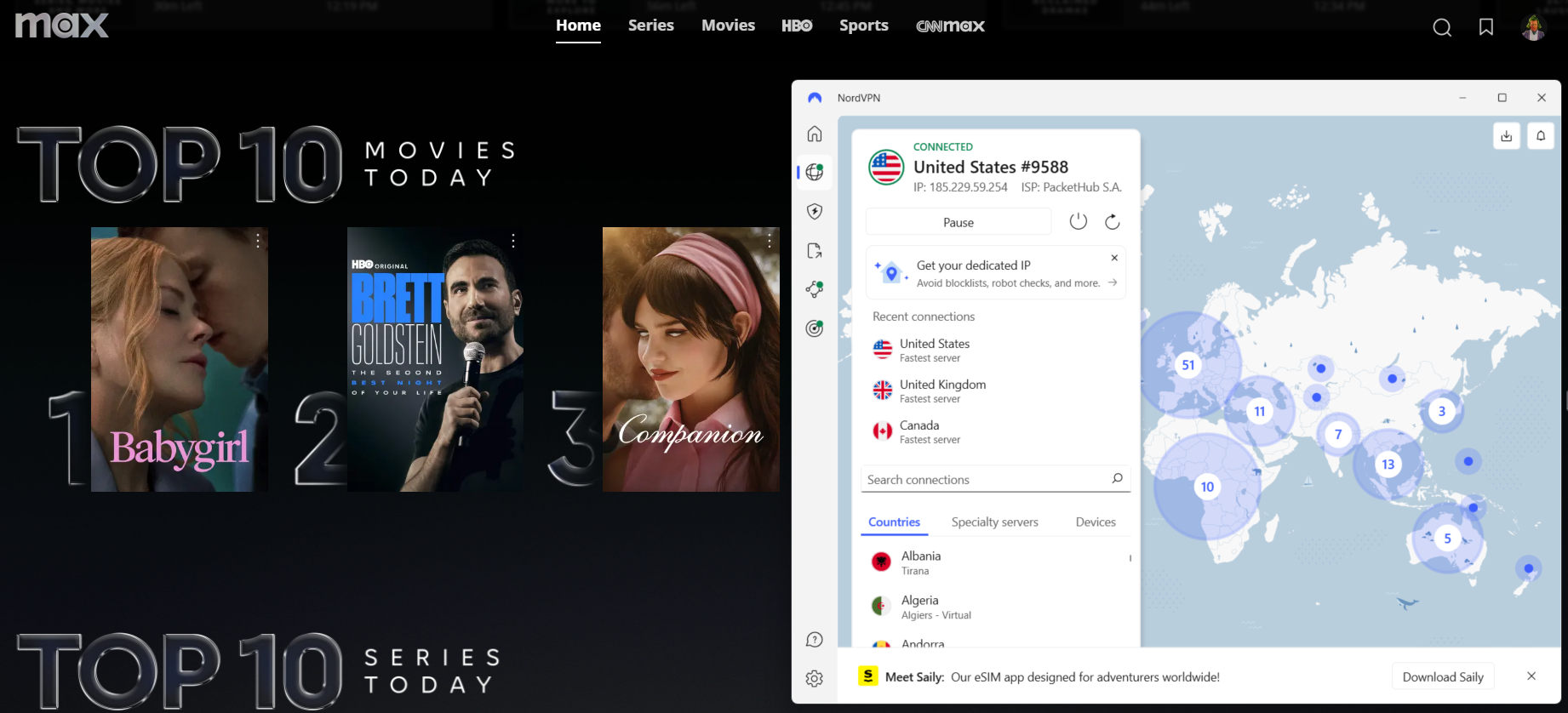Open My List bookmark icon in Max
Viewport: 1568px width, 713px height.
click(1486, 27)
